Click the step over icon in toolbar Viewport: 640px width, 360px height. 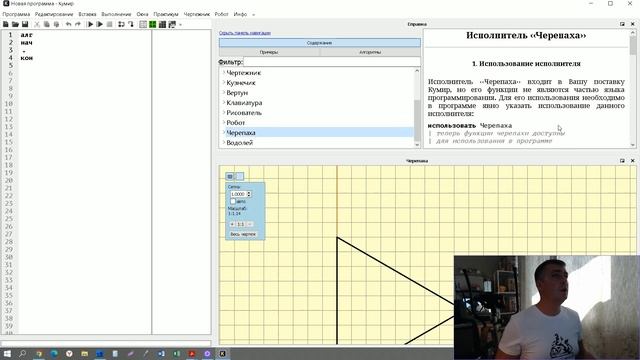tap(121, 24)
